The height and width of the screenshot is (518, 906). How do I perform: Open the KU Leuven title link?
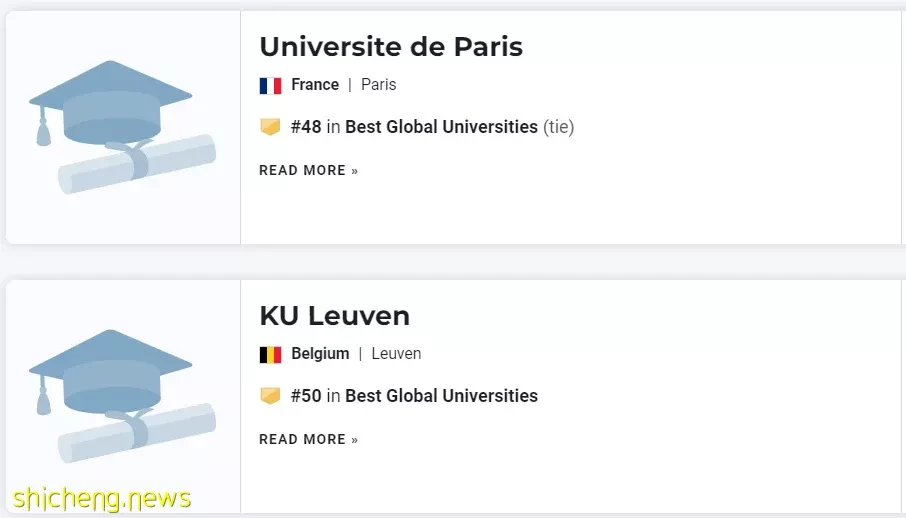(x=335, y=316)
